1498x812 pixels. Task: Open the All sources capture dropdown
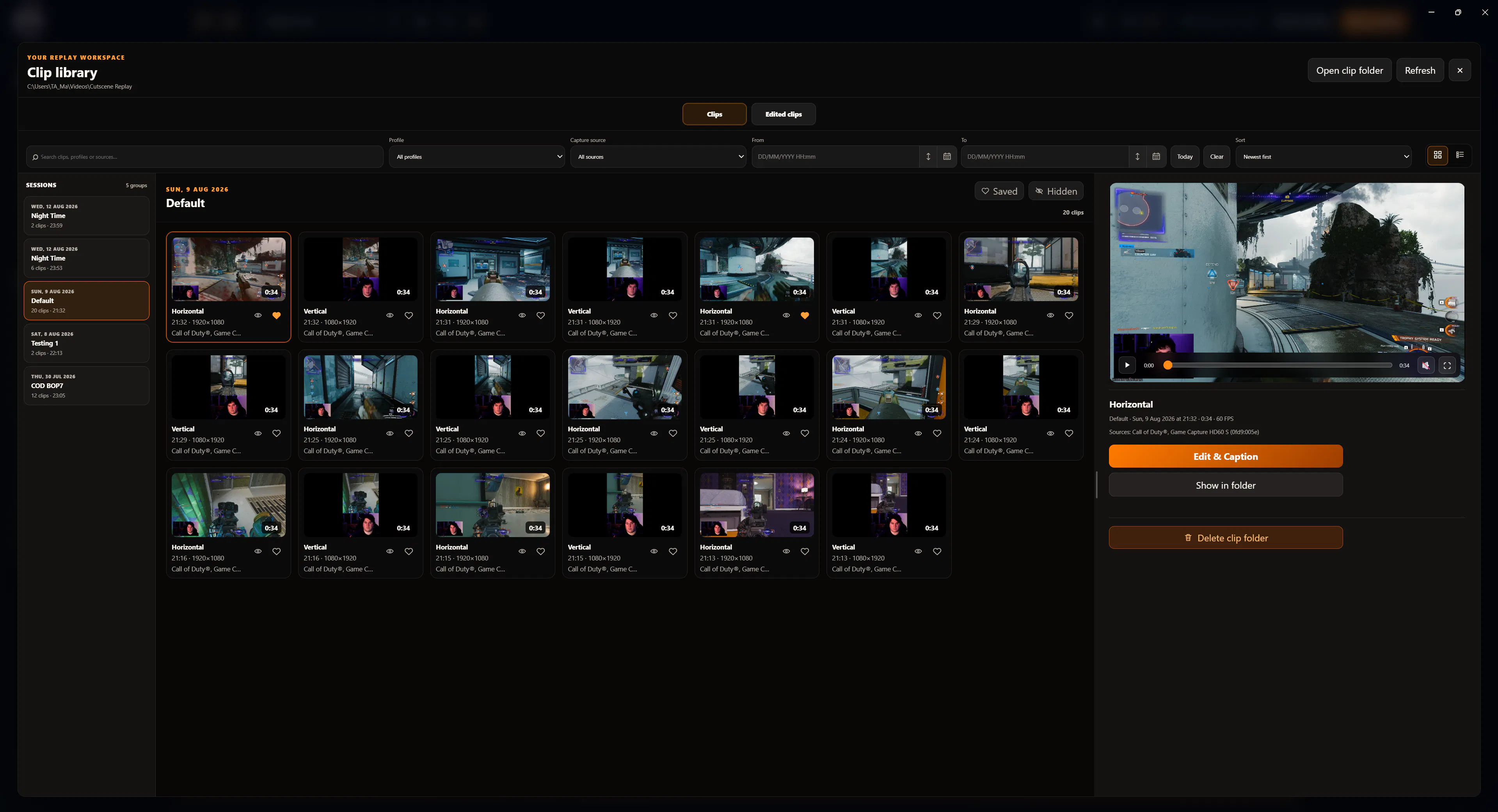(658, 157)
